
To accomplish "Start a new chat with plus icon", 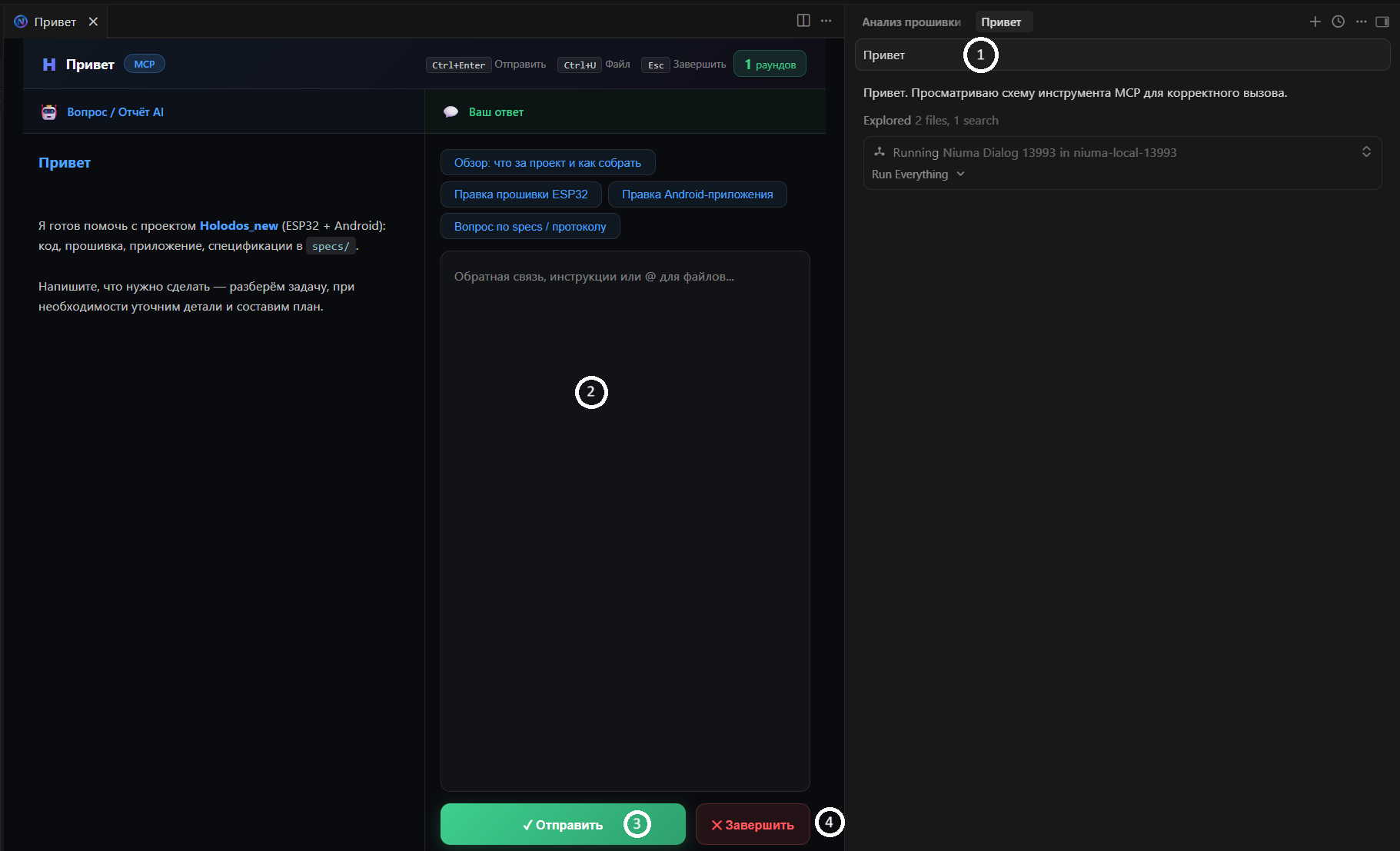I will coord(1315,22).
